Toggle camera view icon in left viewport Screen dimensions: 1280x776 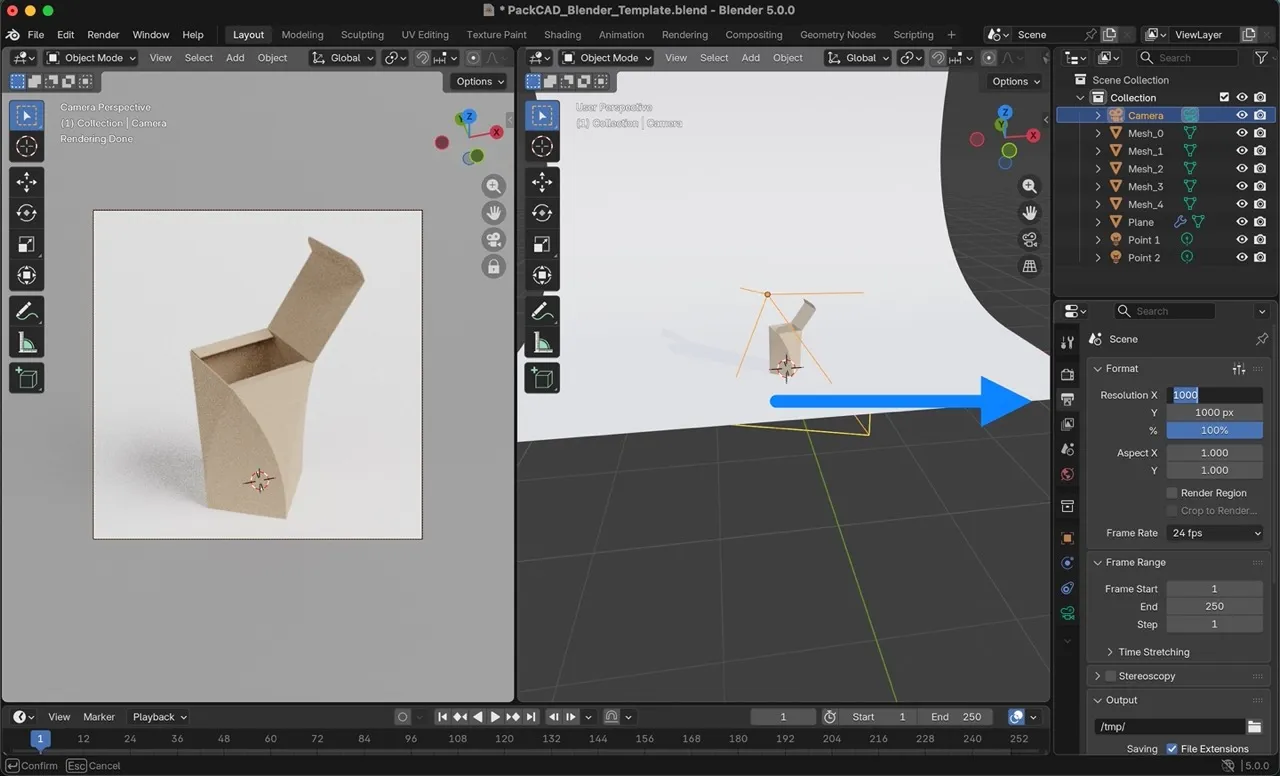pos(493,240)
